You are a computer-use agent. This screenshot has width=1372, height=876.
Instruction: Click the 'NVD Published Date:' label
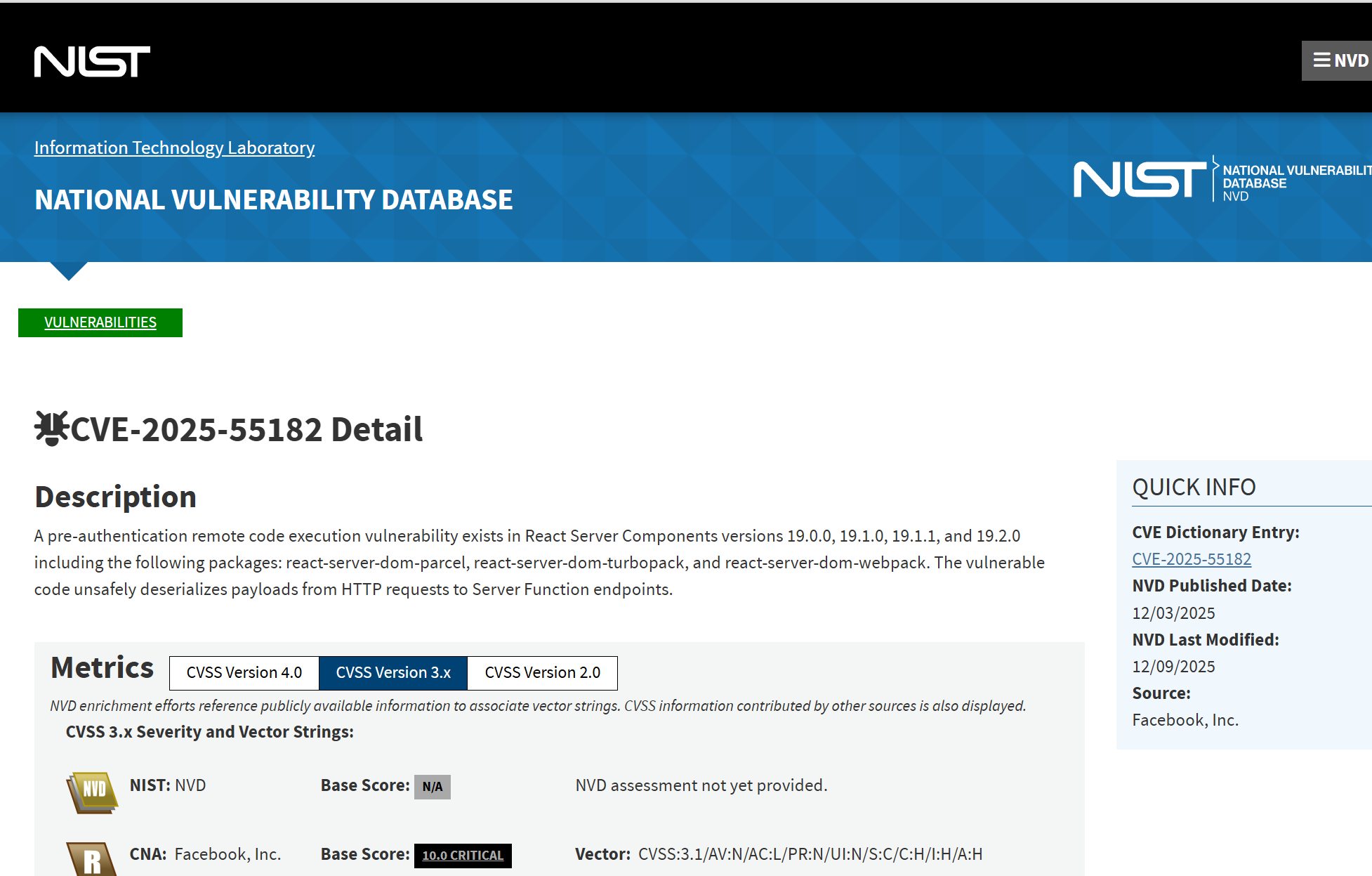1212,586
